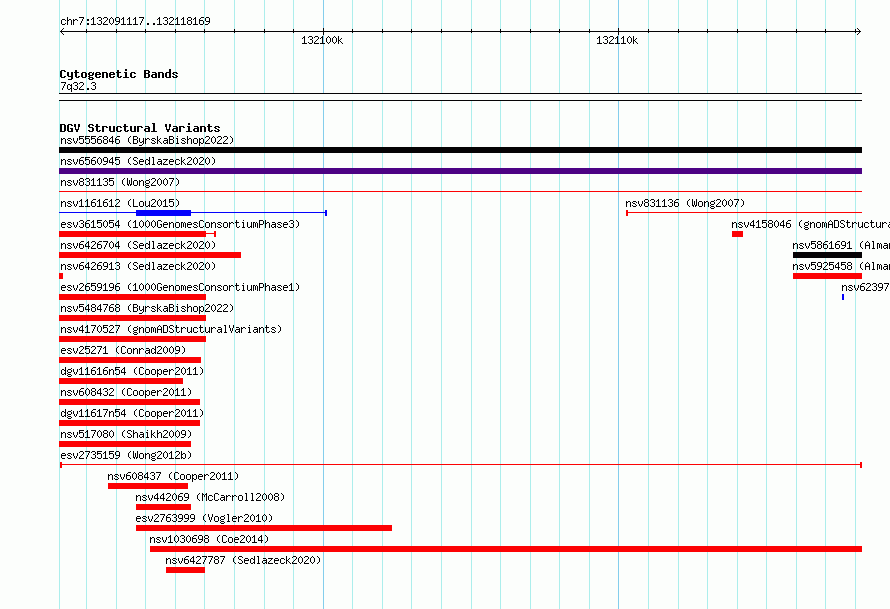Open the nsv62397 variant label

coord(866,287)
